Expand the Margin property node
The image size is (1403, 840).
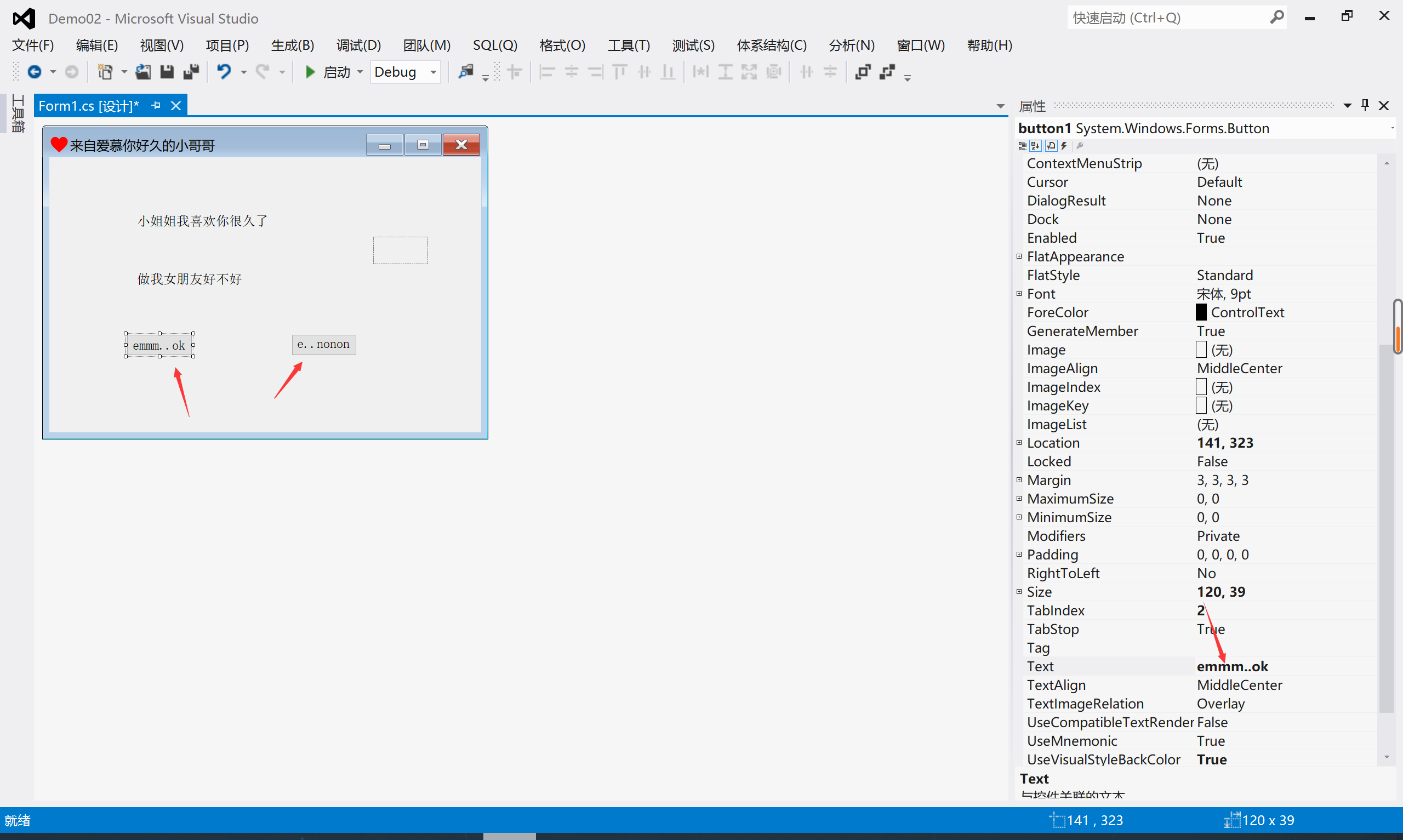pyautogui.click(x=1019, y=480)
